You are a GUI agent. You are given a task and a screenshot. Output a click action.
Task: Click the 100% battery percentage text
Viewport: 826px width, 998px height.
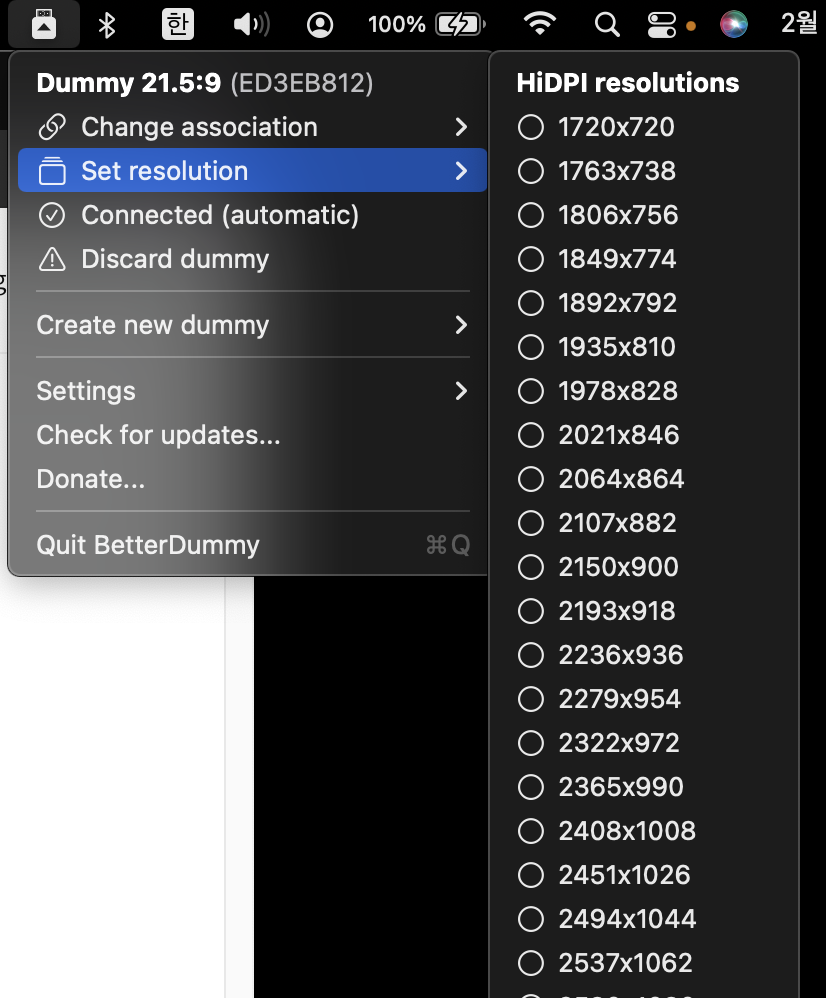tap(396, 25)
